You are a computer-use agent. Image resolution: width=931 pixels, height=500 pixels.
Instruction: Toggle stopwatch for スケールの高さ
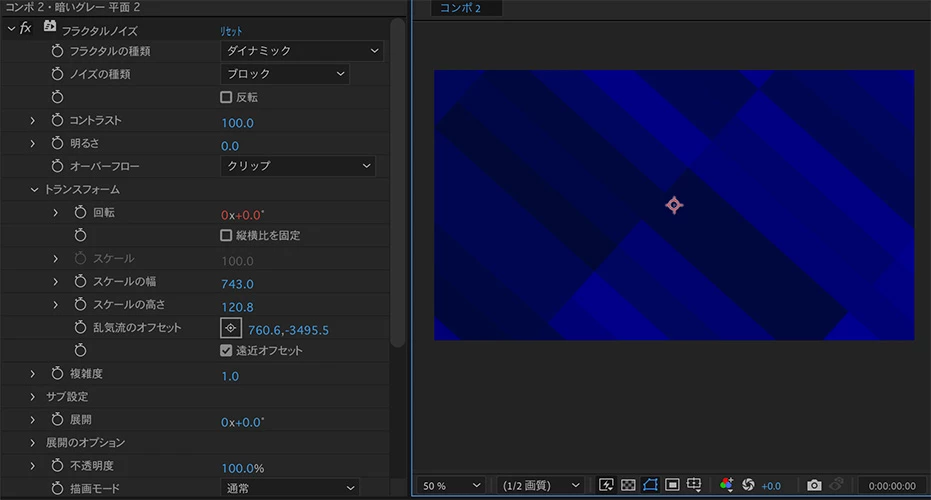point(80,304)
